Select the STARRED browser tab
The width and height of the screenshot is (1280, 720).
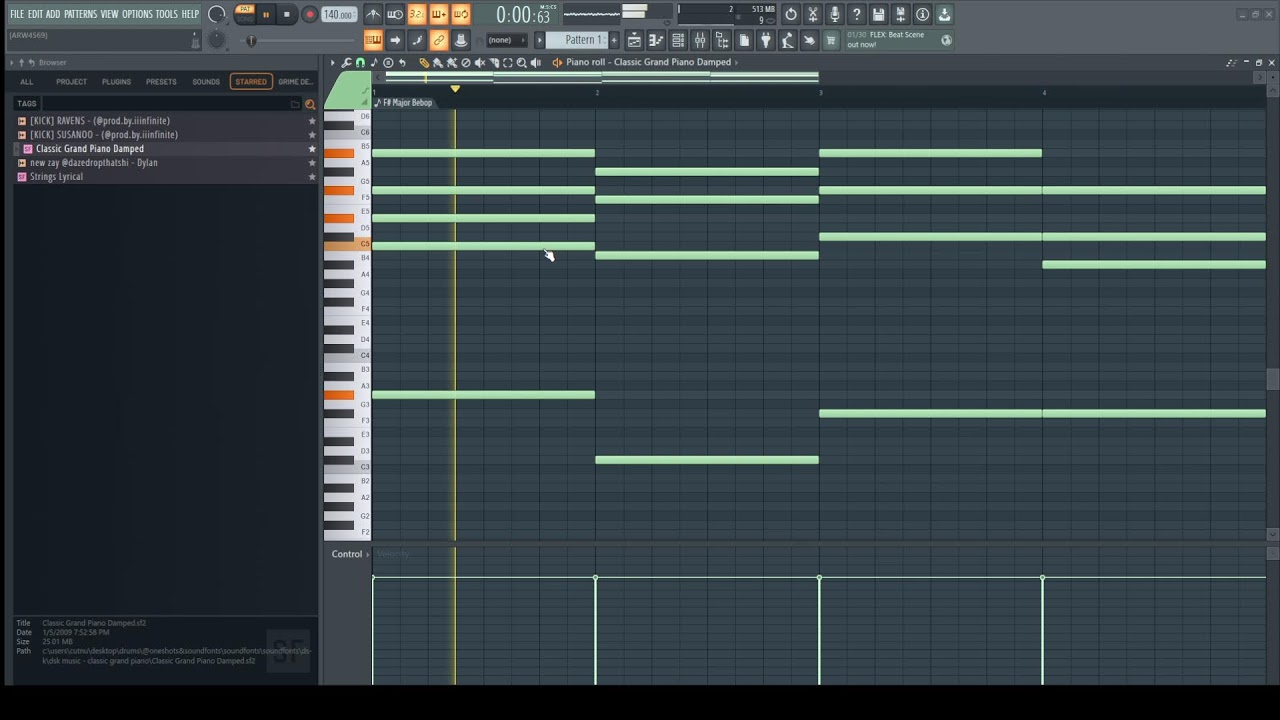(251, 82)
